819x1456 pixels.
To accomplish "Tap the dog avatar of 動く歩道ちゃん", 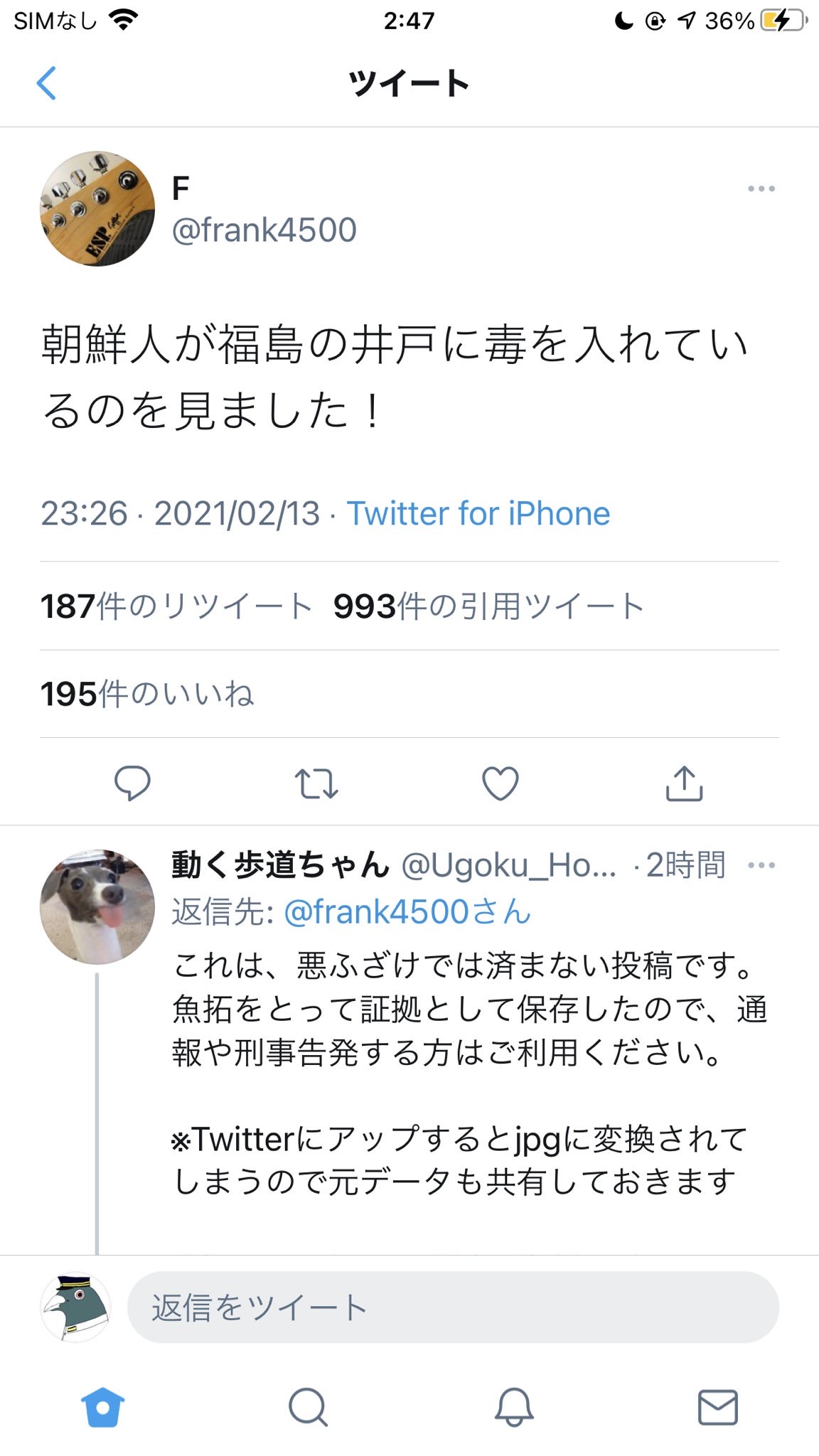I will (97, 906).
